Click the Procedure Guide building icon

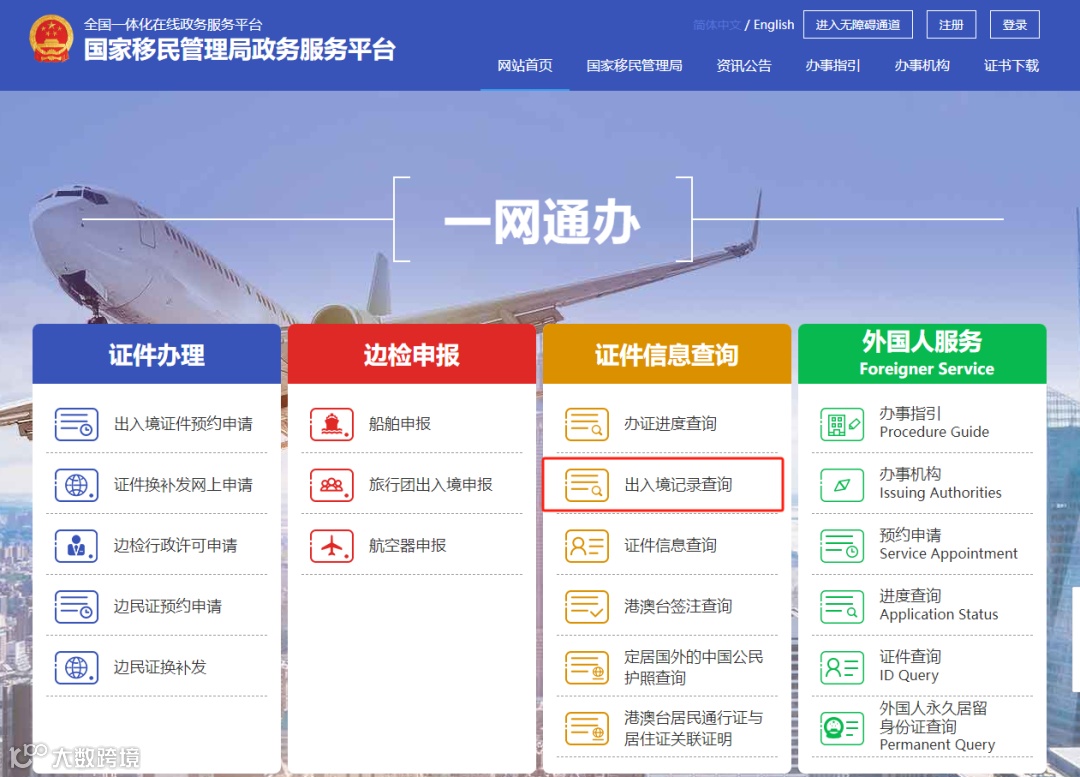[841, 424]
